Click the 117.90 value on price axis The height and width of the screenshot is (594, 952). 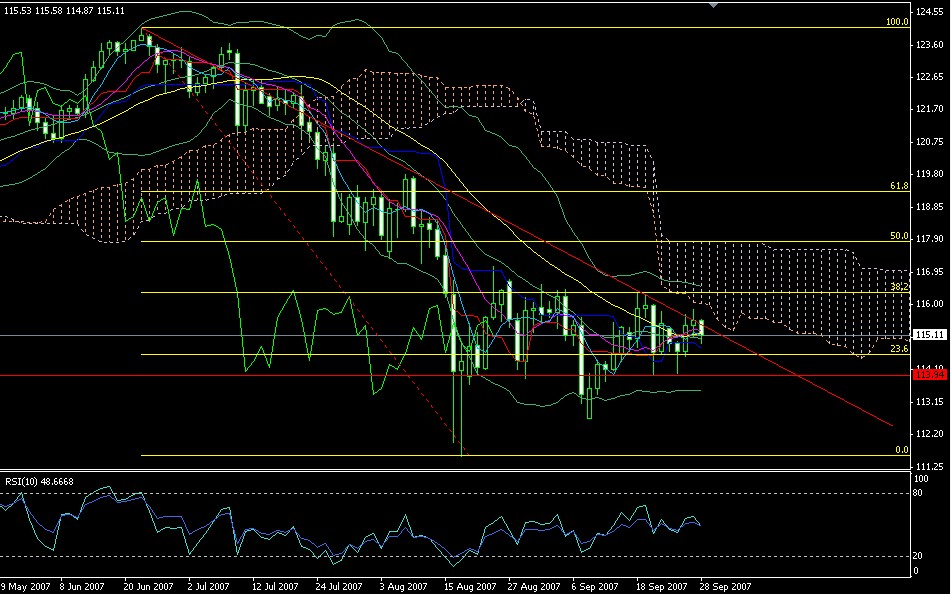(x=930, y=239)
